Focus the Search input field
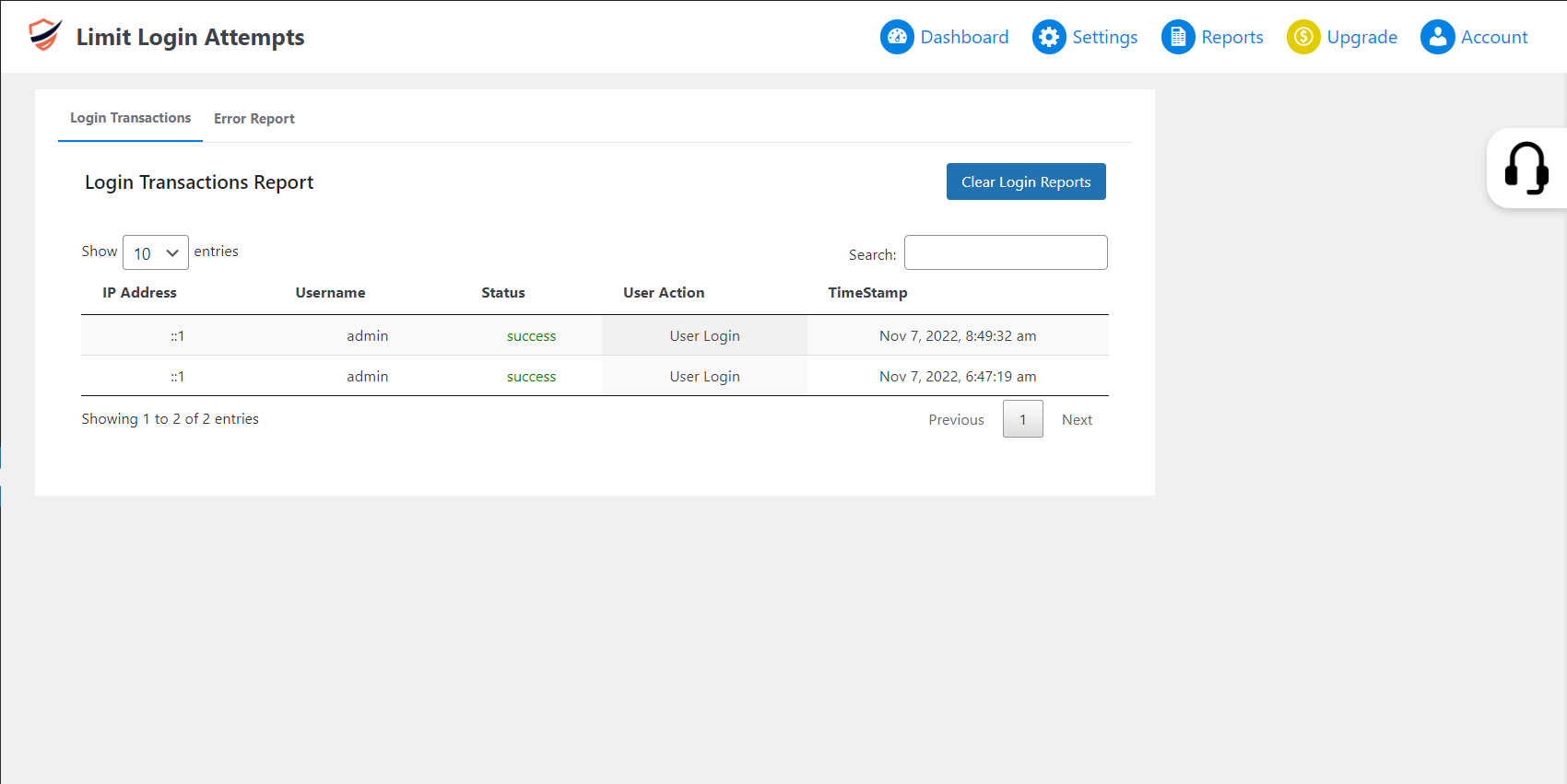 click(1006, 252)
